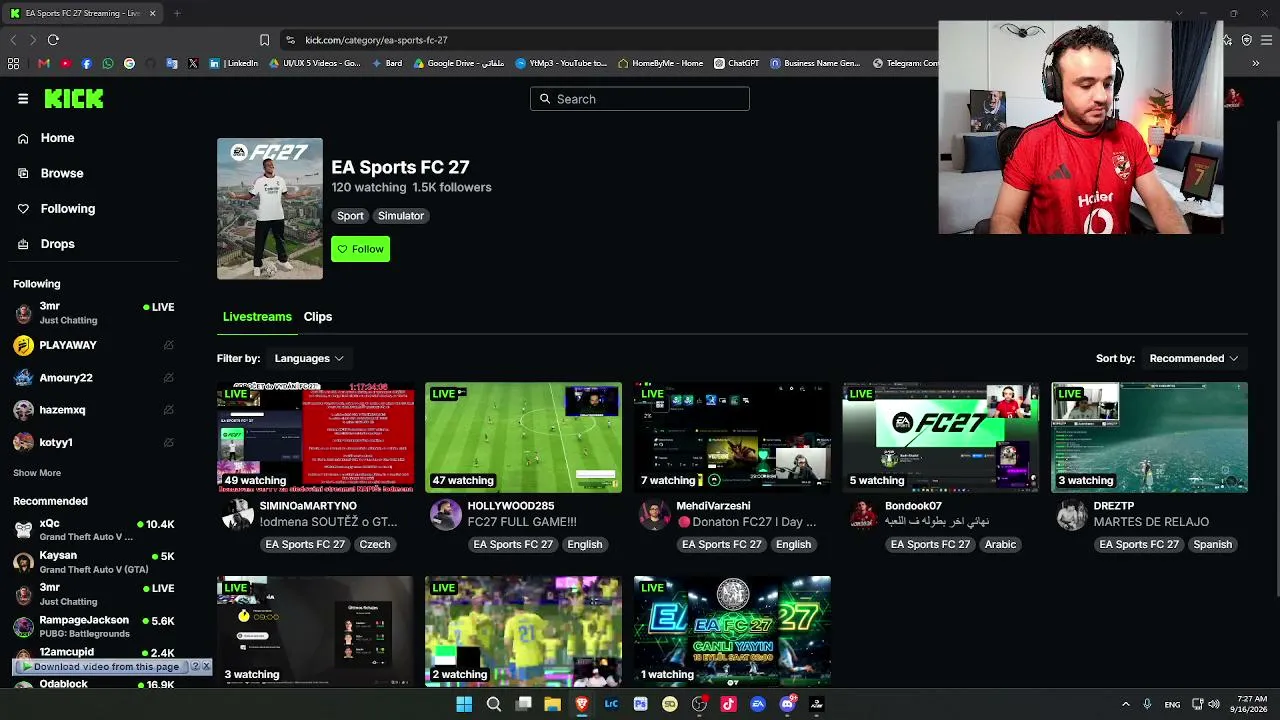The width and height of the screenshot is (1280, 720).
Task: Open followed channel PLAYAWAY
Action: (95, 345)
